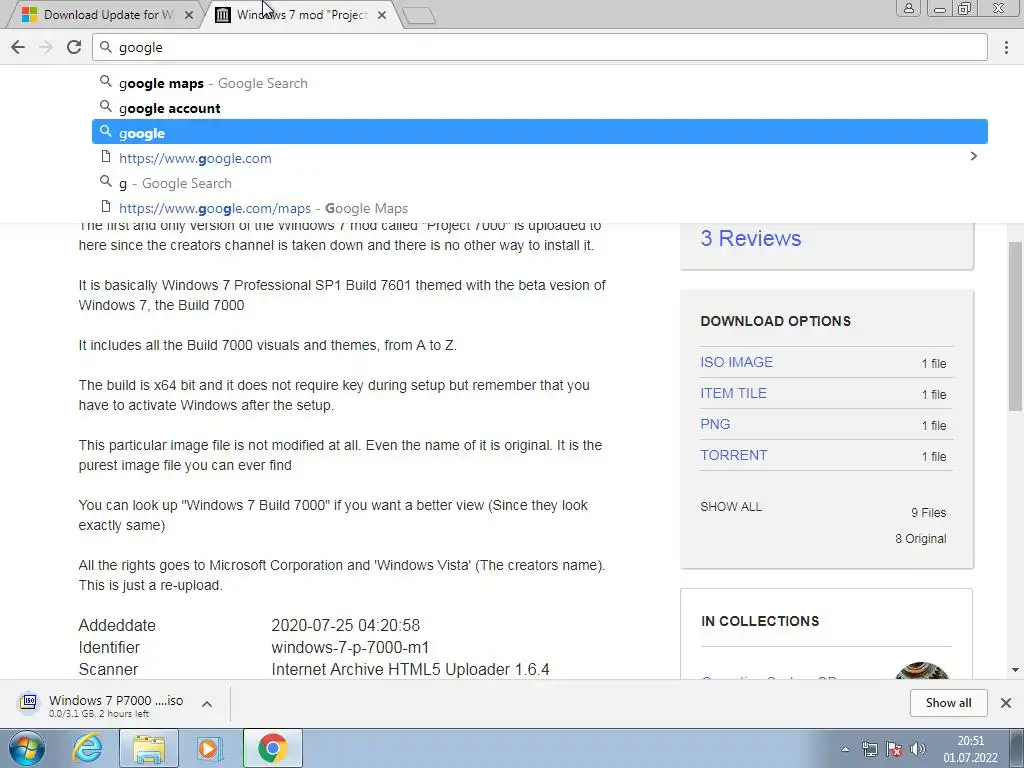Viewport: 1024px width, 768px height.
Task: Open the Windows Start menu
Action: click(26, 748)
